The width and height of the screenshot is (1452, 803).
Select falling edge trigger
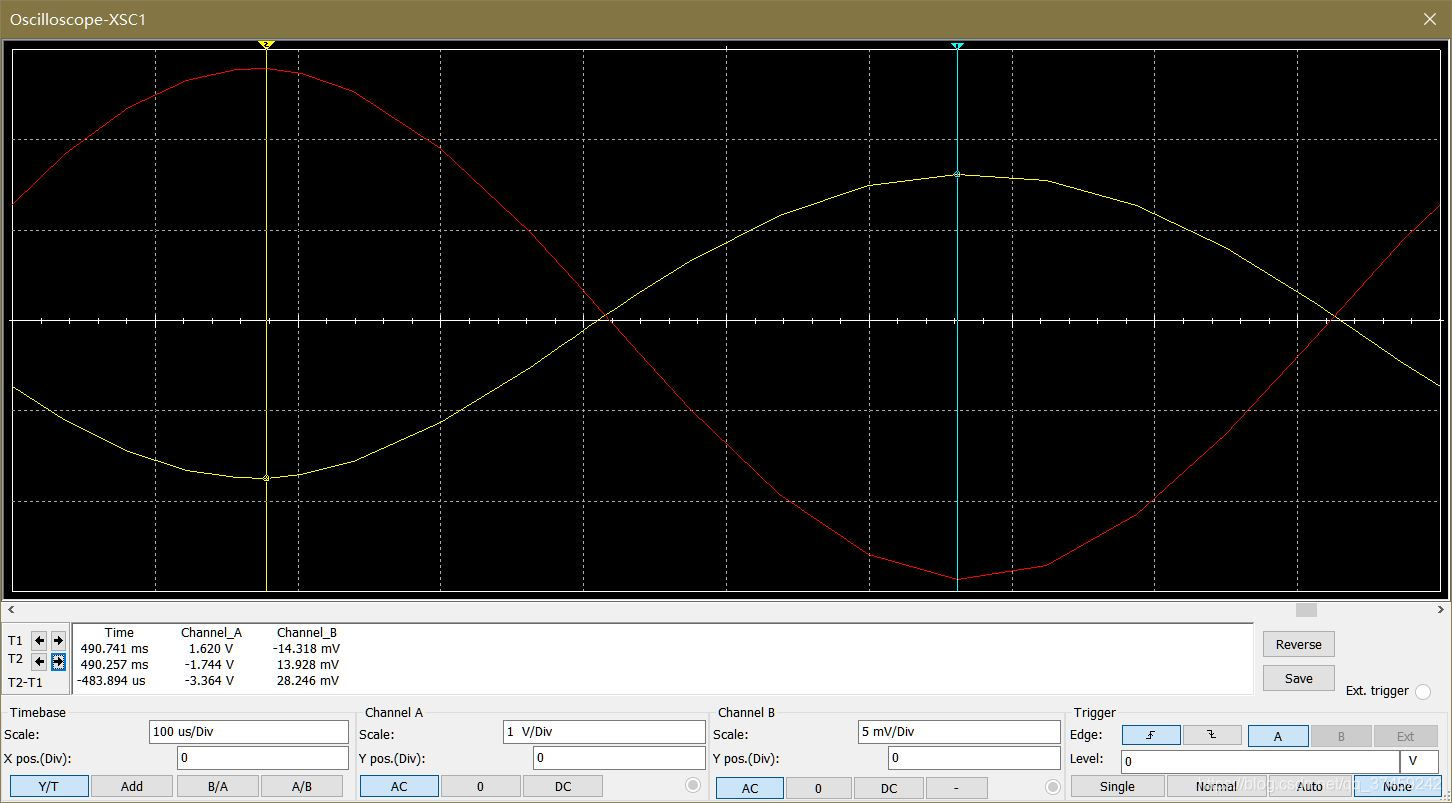1212,735
